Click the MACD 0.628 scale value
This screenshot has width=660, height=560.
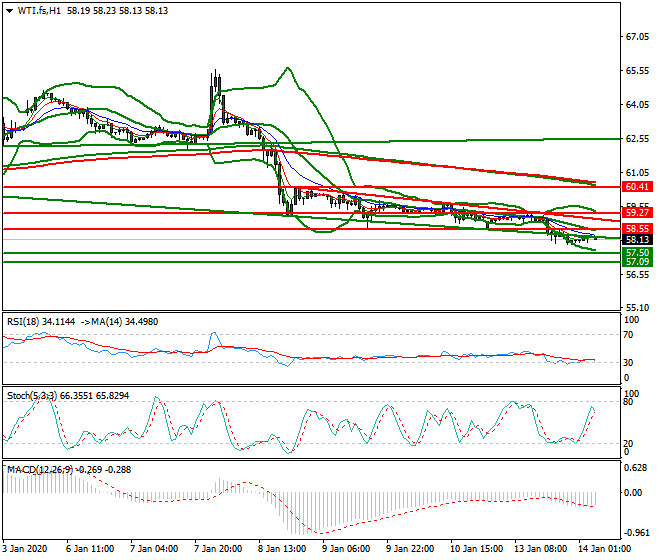coord(636,468)
